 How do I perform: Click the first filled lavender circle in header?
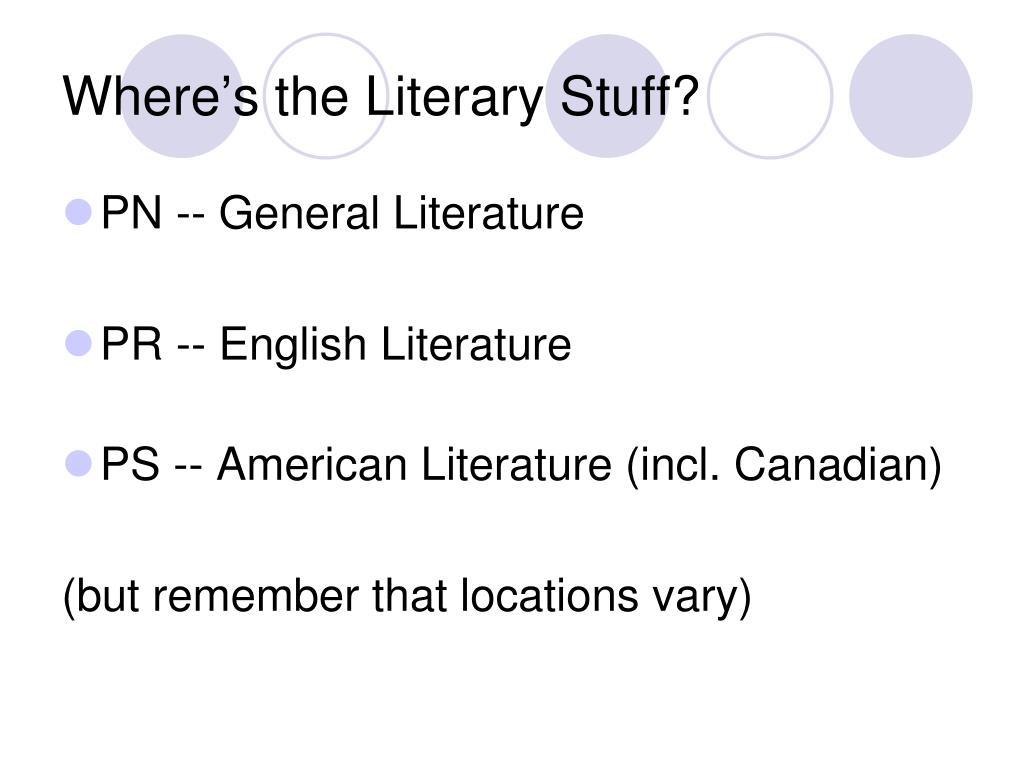click(182, 96)
